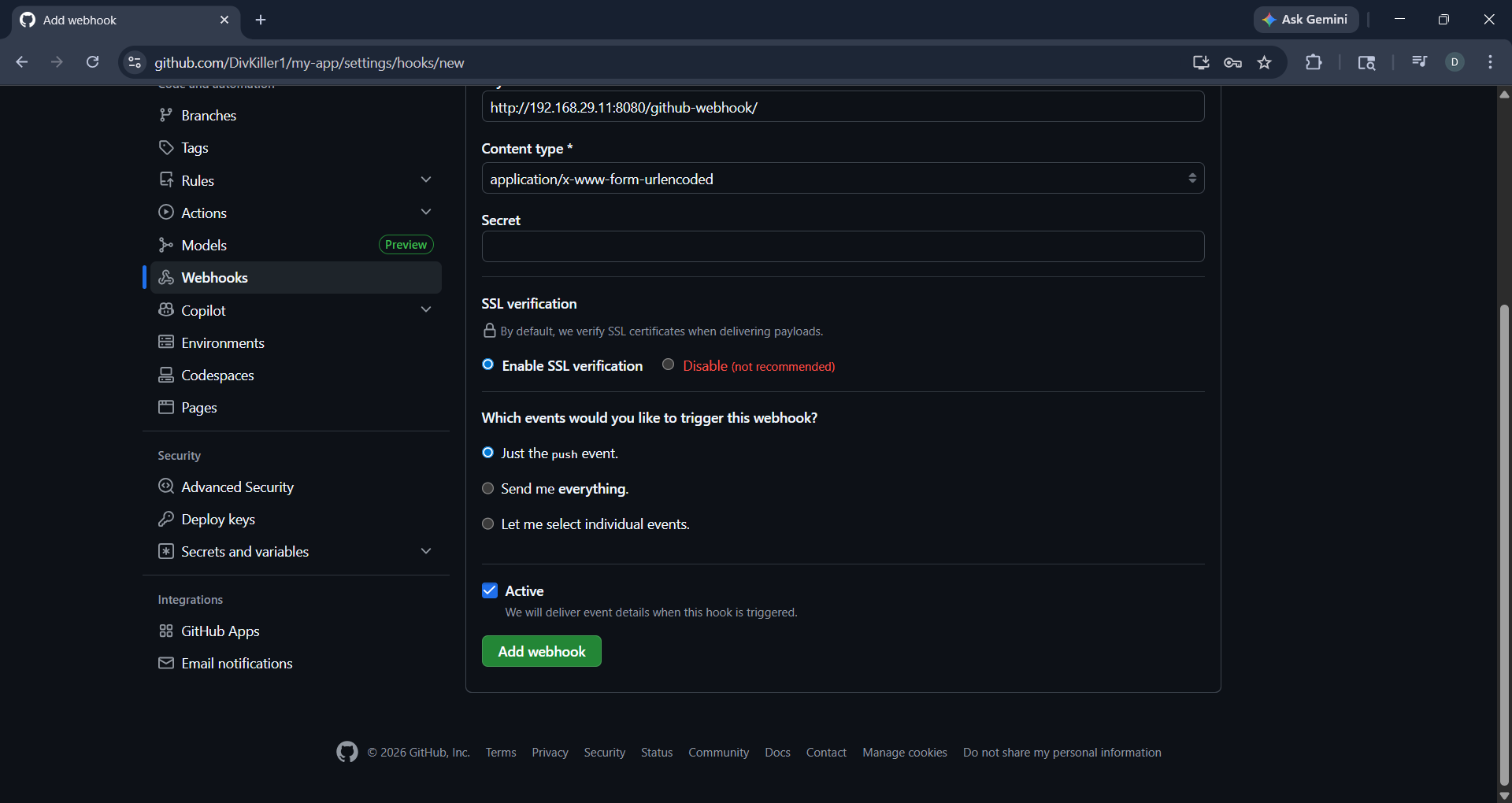
Task: Select the Send me everything option
Action: [487, 488]
